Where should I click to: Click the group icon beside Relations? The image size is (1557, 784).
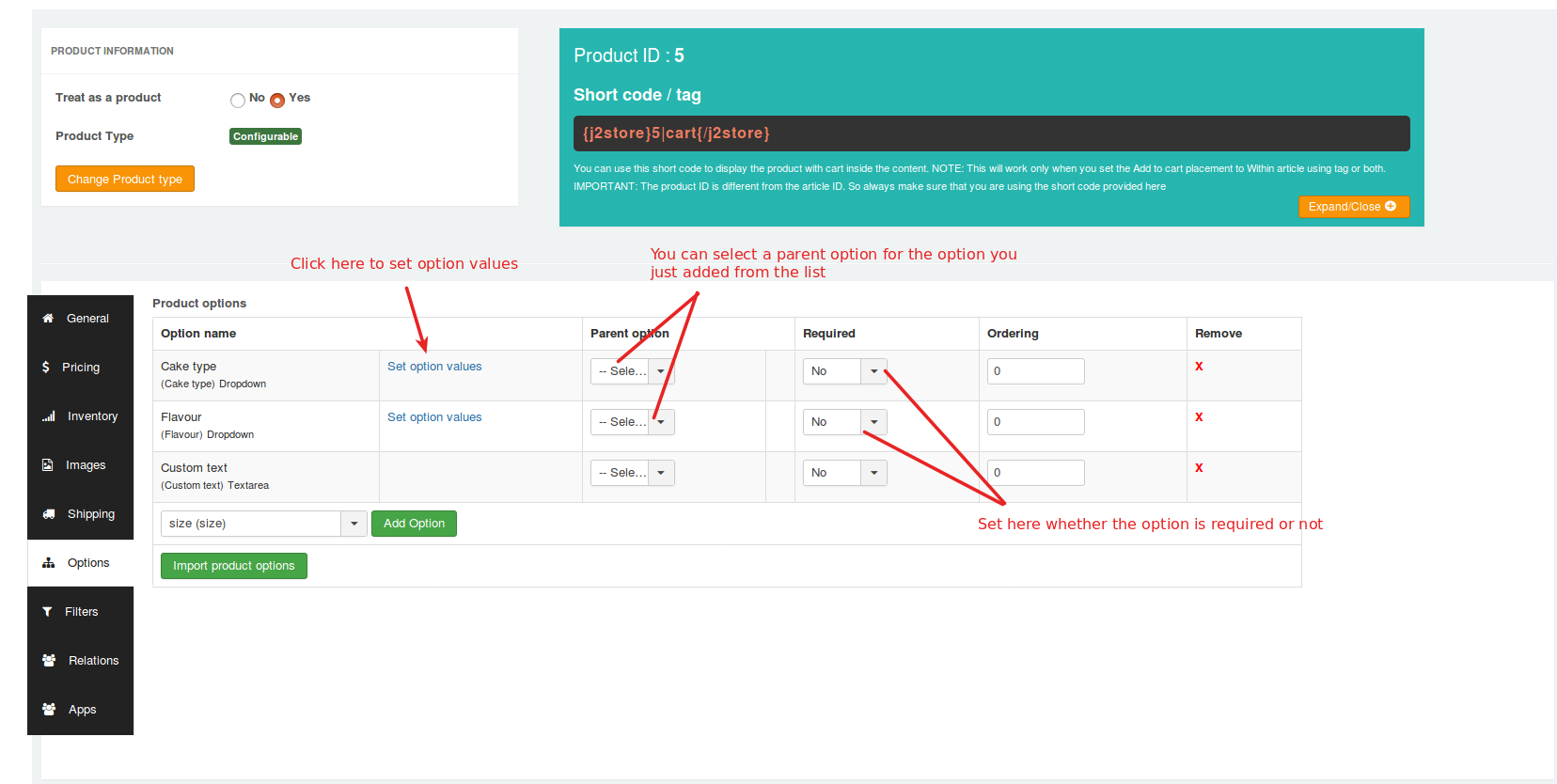(49, 661)
